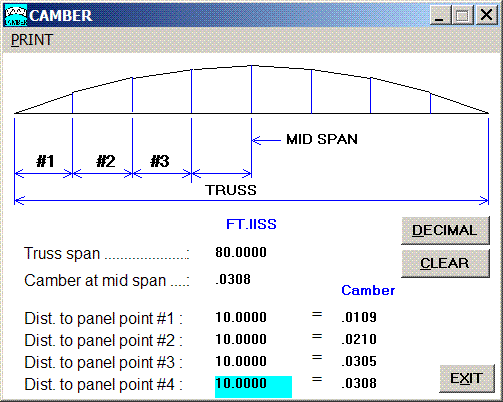The height and width of the screenshot is (402, 503).
Task: Click the camber result .0305
Action: pos(359,361)
